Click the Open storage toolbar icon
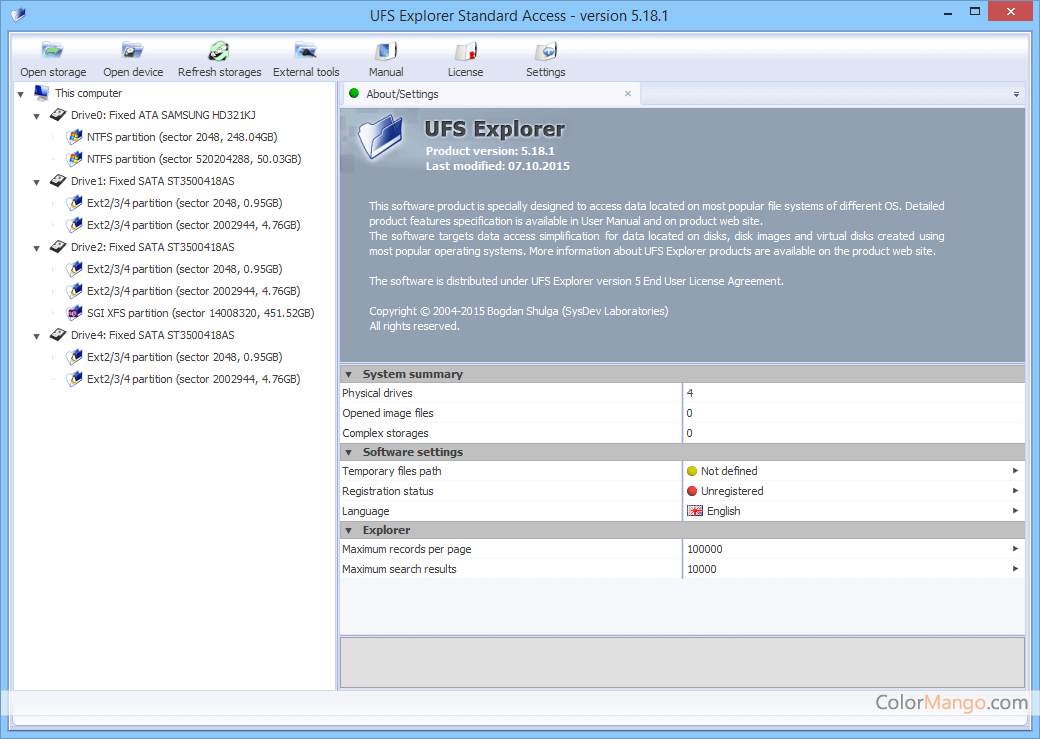This screenshot has width=1040, height=739. click(53, 52)
